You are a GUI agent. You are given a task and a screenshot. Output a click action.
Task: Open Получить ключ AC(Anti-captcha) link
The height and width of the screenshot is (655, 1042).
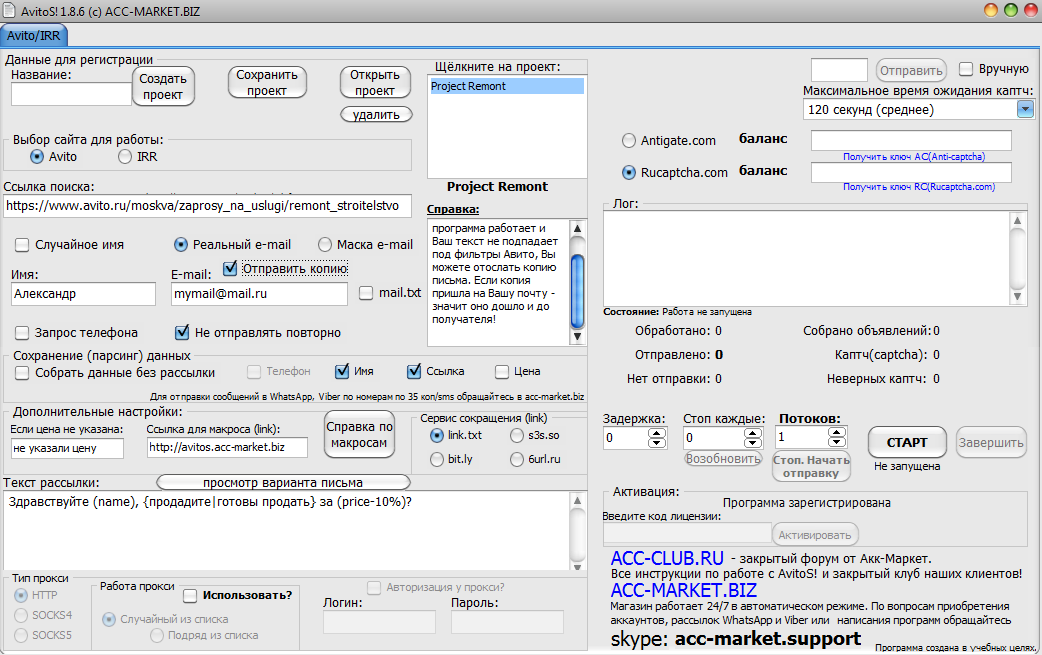click(x=914, y=157)
